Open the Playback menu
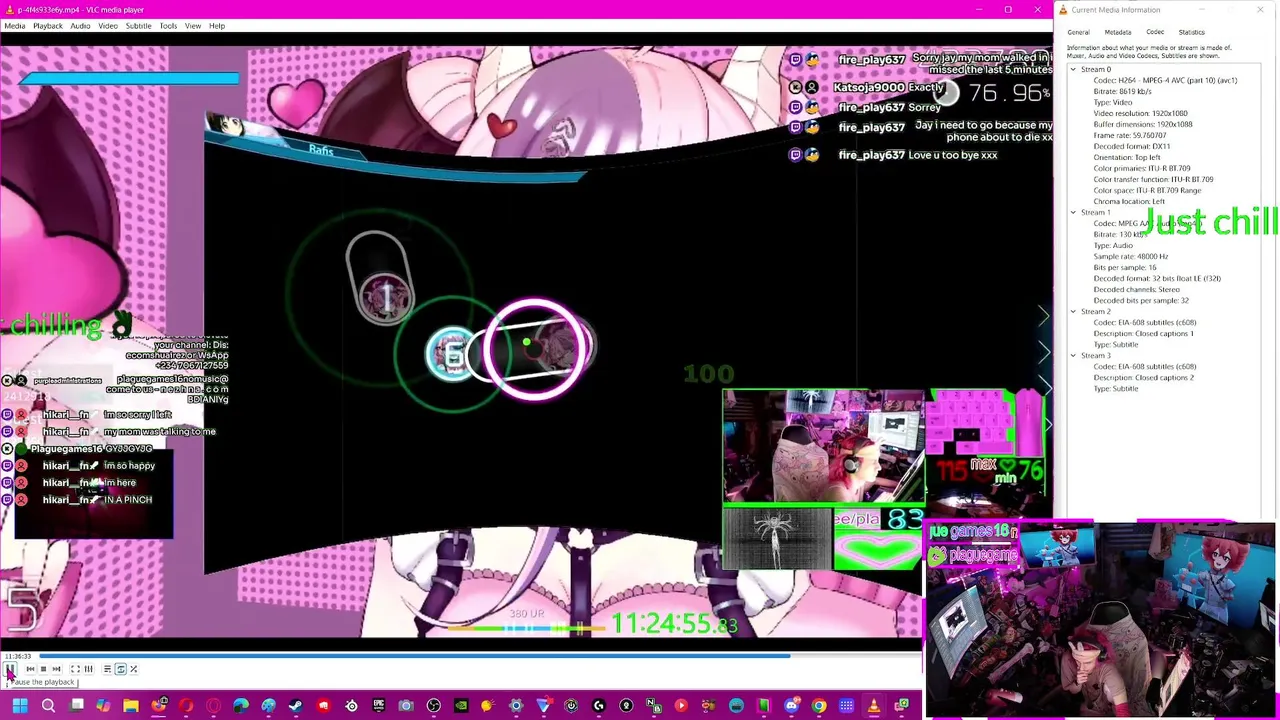The height and width of the screenshot is (720, 1280). point(47,25)
